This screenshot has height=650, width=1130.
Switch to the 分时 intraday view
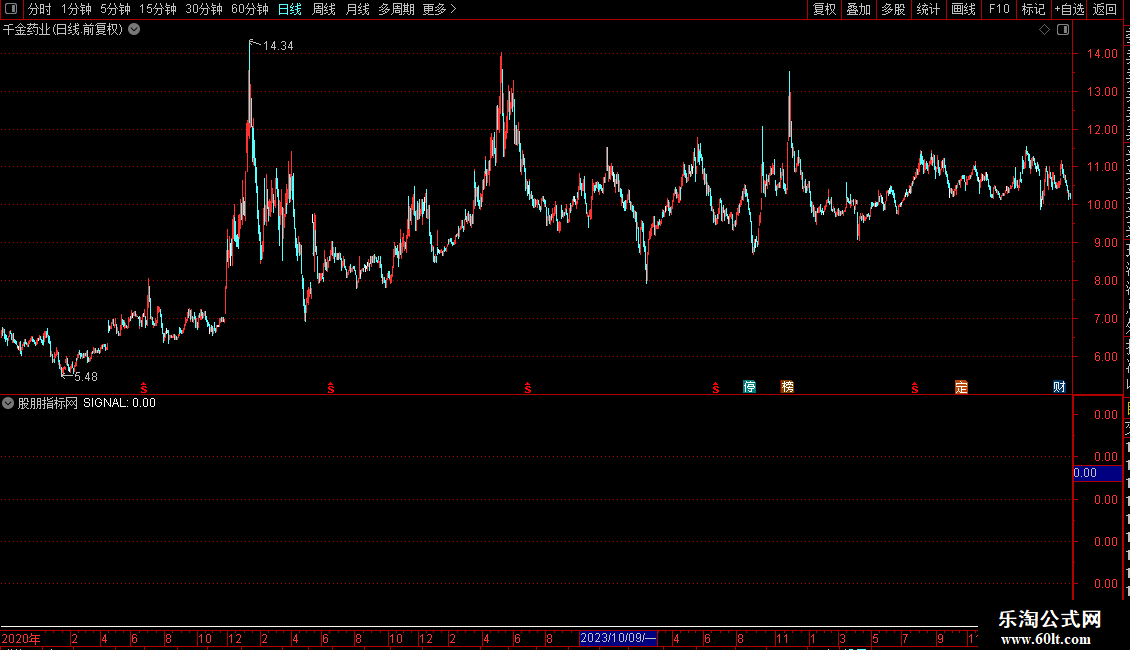point(40,9)
